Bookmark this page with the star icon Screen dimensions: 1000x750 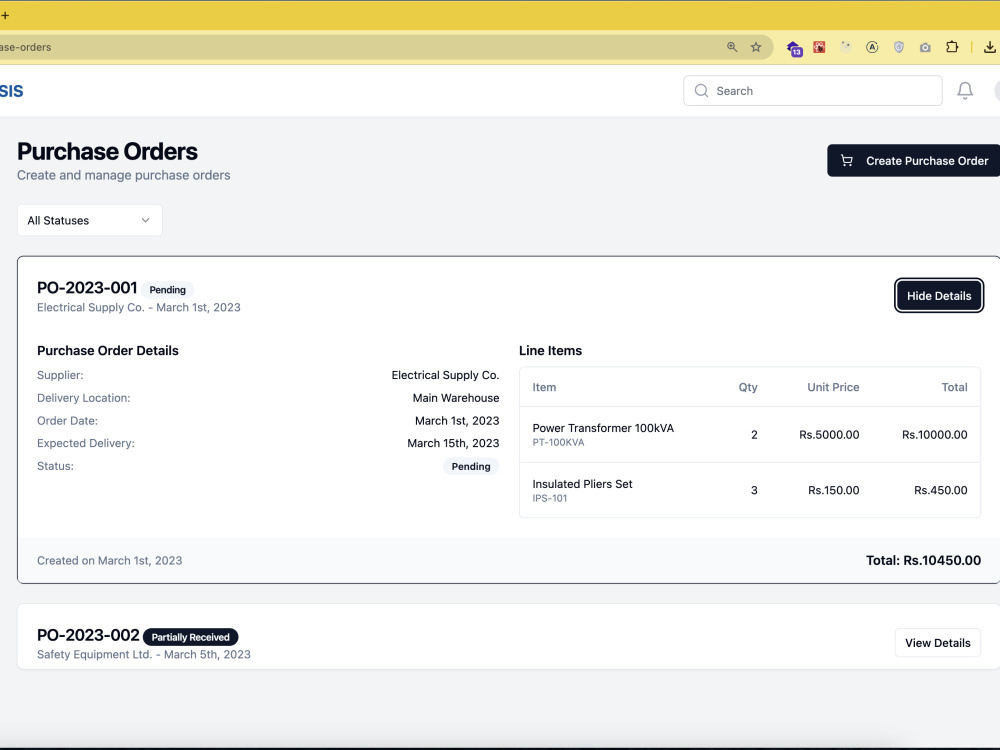756,47
